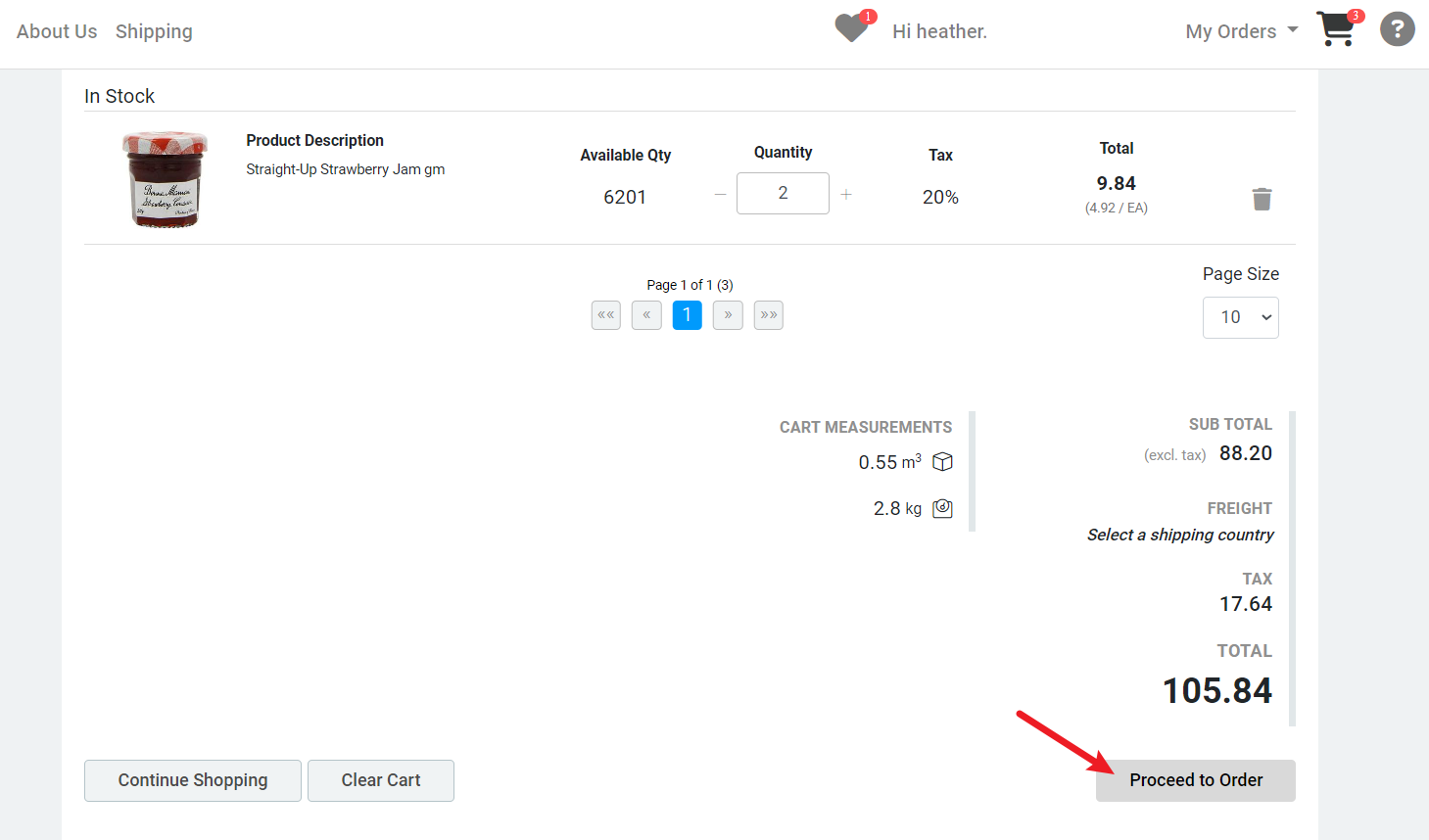The height and width of the screenshot is (840, 1429).
Task: Click the cart weight scale icon
Action: [x=941, y=508]
